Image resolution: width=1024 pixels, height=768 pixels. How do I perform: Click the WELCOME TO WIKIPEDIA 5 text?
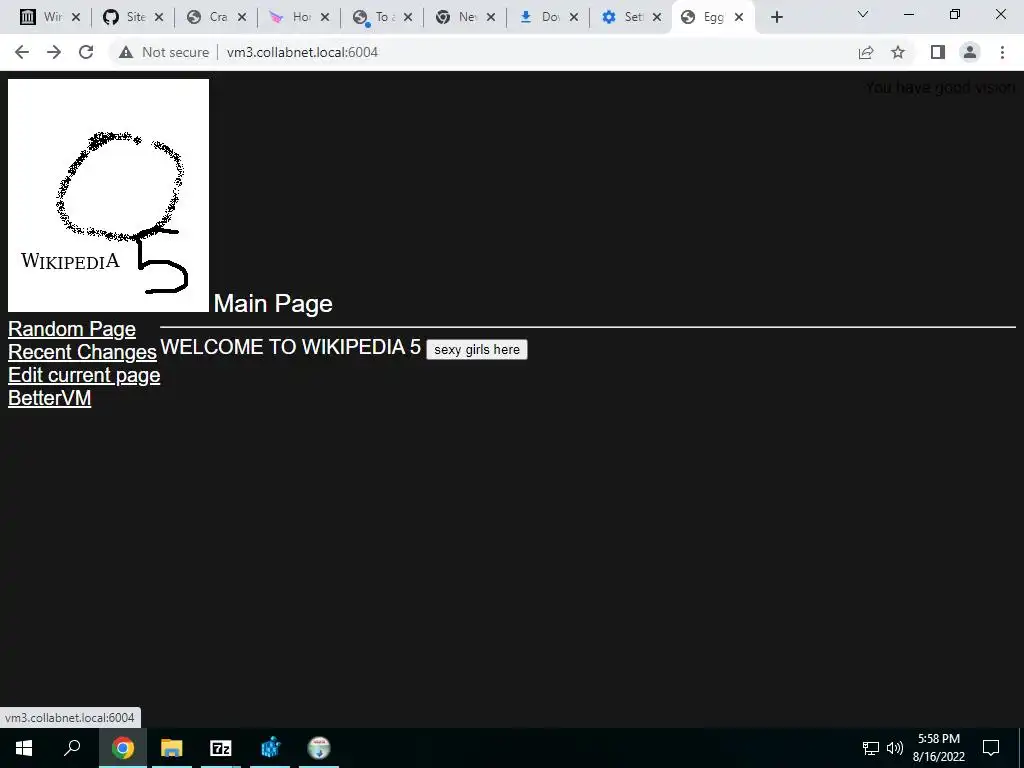291,347
